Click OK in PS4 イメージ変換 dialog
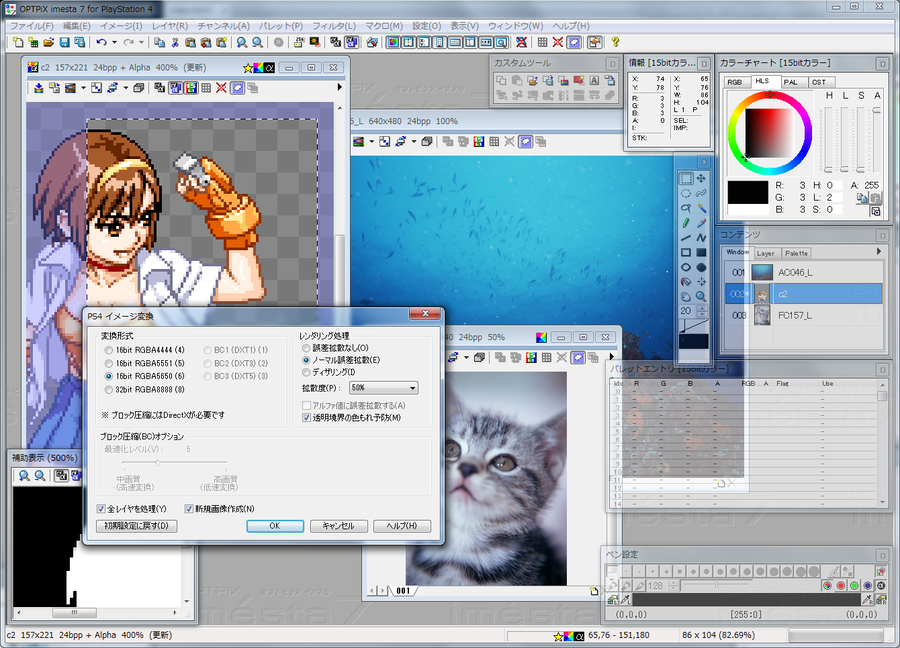This screenshot has height=648, width=900. 275,526
